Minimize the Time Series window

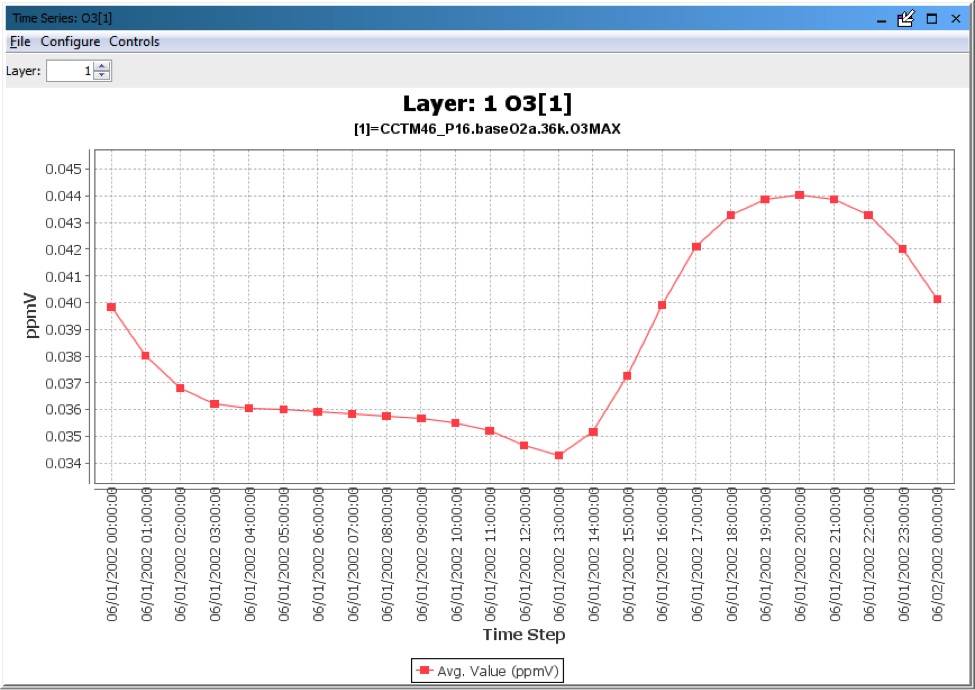point(881,19)
